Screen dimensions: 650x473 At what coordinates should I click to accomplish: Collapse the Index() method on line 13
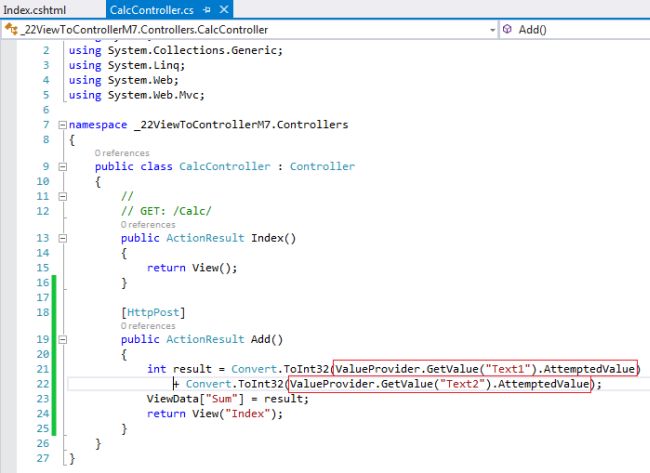click(63, 238)
